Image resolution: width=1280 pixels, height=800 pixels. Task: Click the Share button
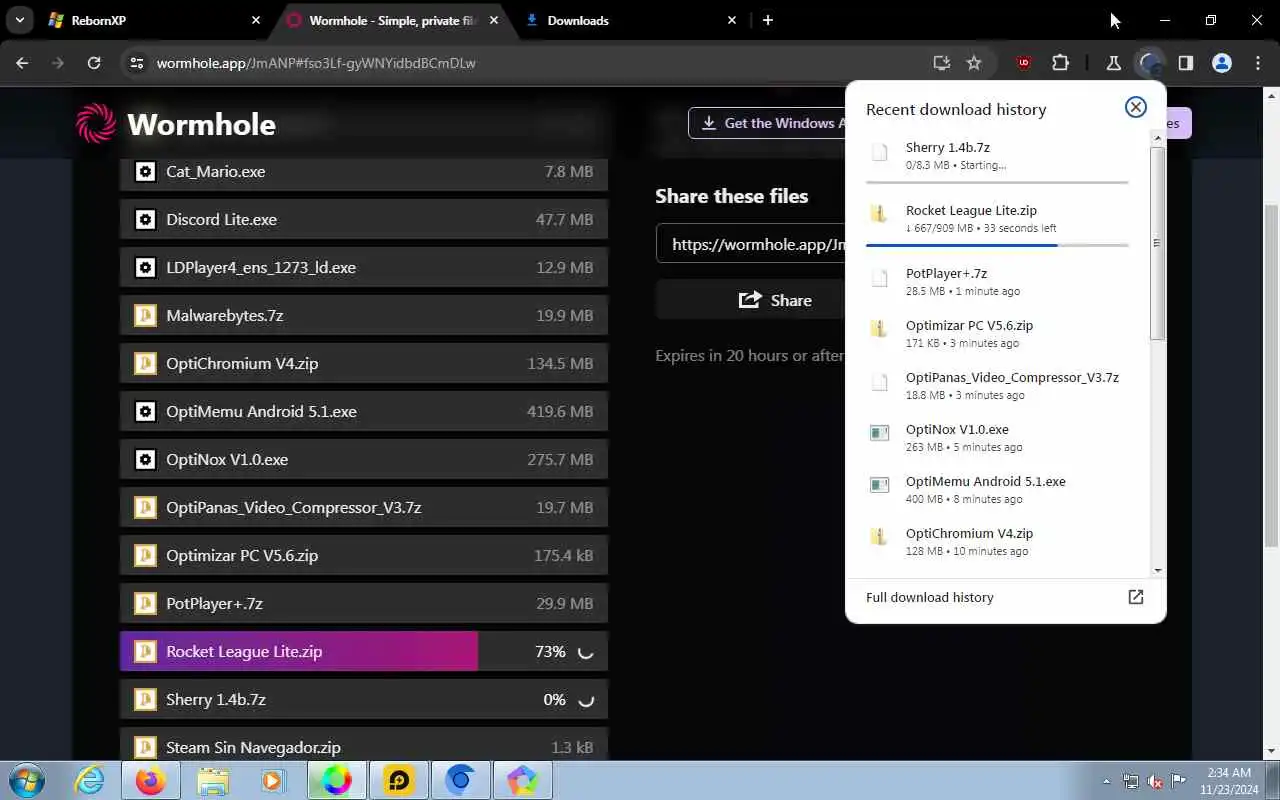coord(751,300)
